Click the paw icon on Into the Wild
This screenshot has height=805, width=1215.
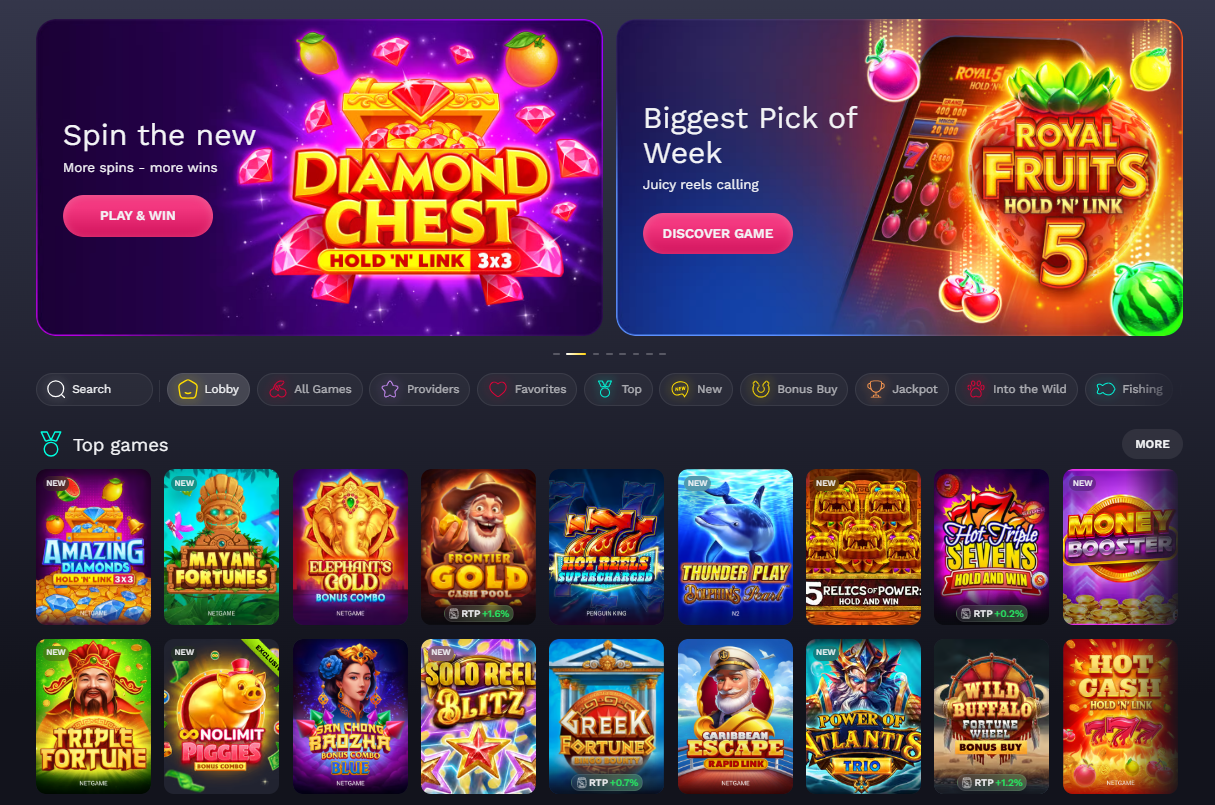click(975, 389)
